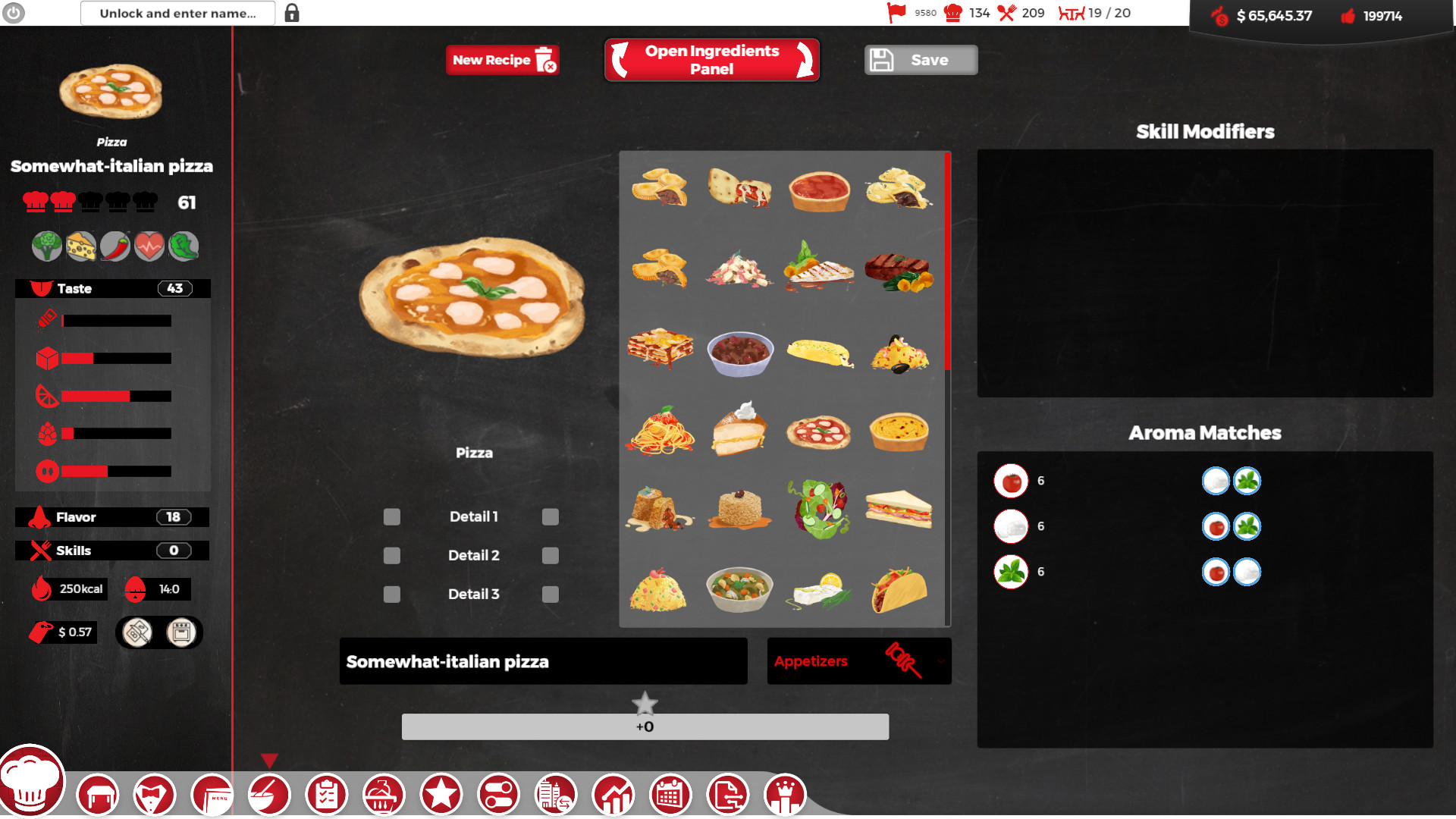This screenshot has height=819, width=1456.
Task: Click the New Recipe button
Action: click(501, 60)
